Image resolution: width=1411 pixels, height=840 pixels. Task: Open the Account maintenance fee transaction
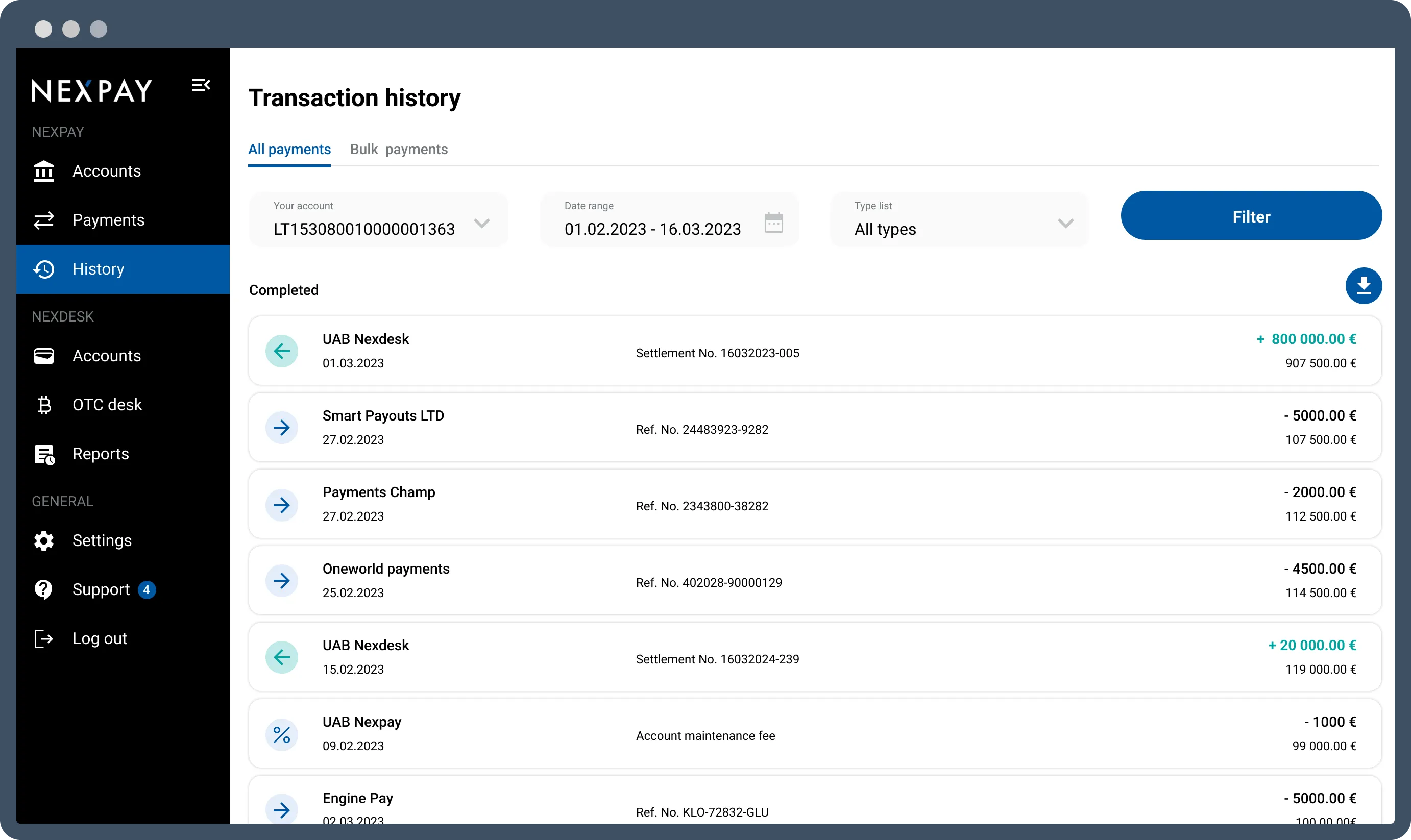point(815,734)
